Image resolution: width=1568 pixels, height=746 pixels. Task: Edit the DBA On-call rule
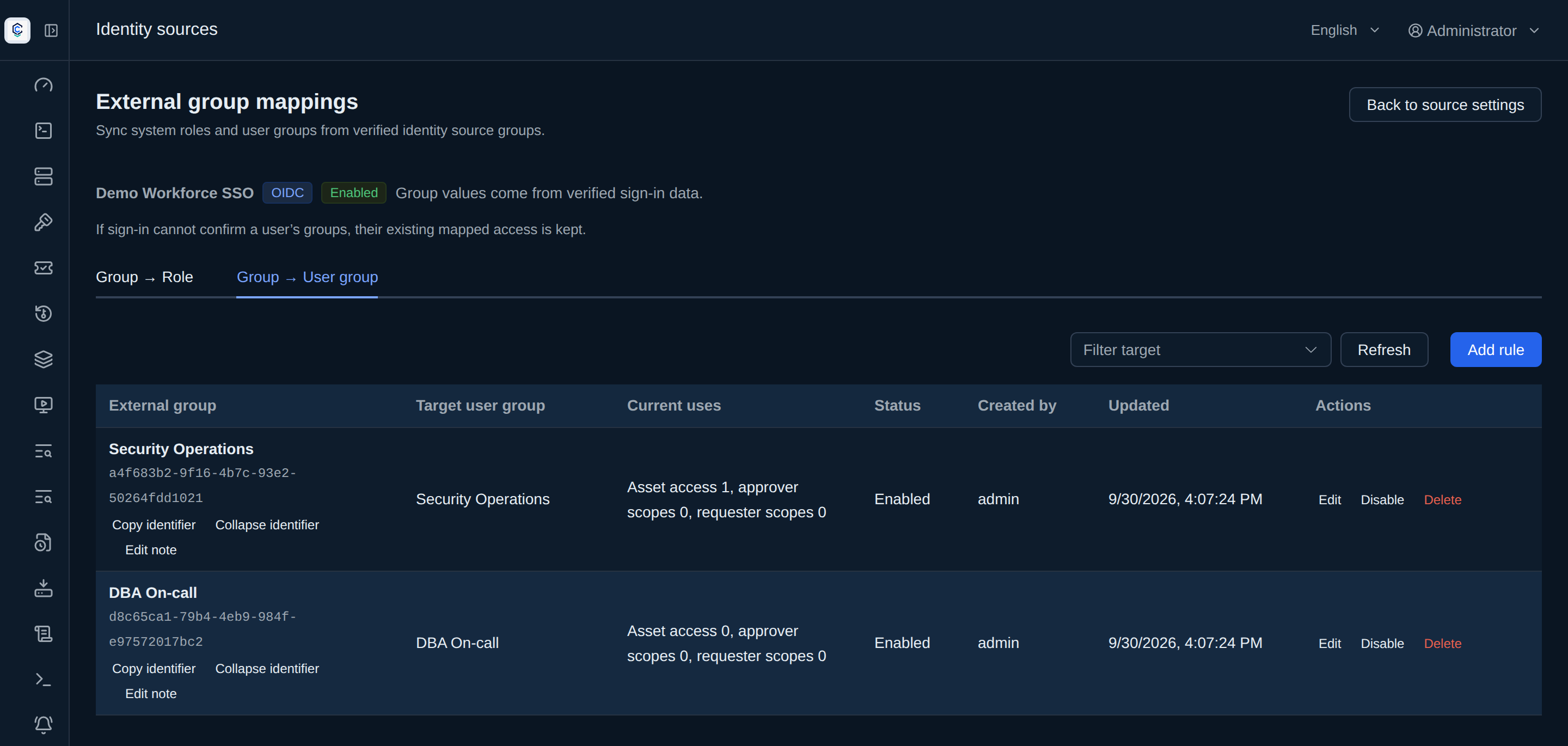click(x=1330, y=644)
